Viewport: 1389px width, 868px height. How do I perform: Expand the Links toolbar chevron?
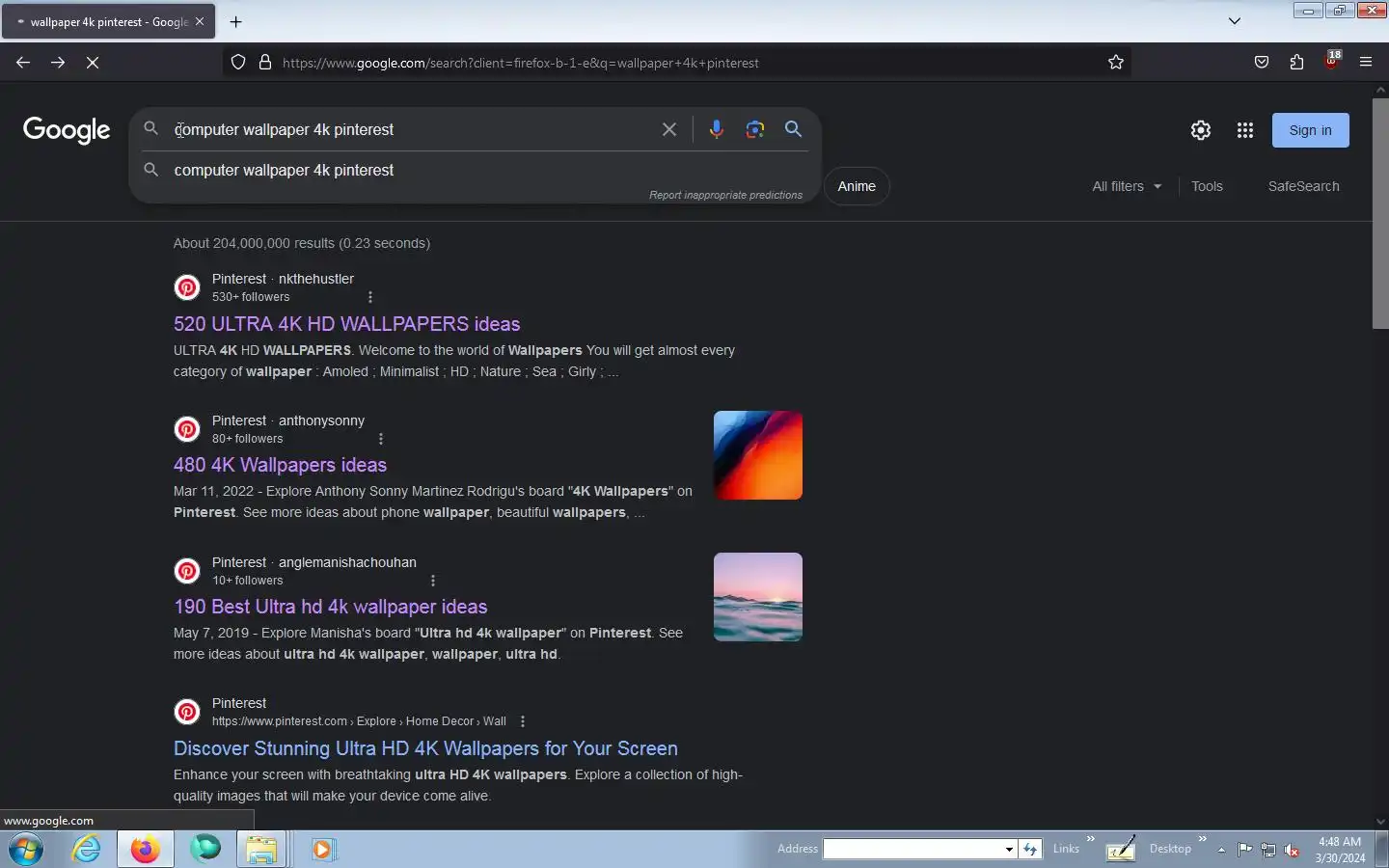point(1091,839)
